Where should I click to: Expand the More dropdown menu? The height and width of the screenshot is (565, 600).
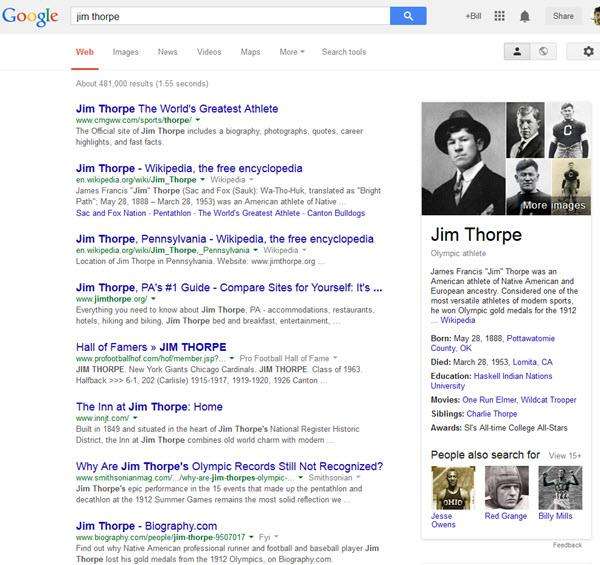[x=292, y=52]
